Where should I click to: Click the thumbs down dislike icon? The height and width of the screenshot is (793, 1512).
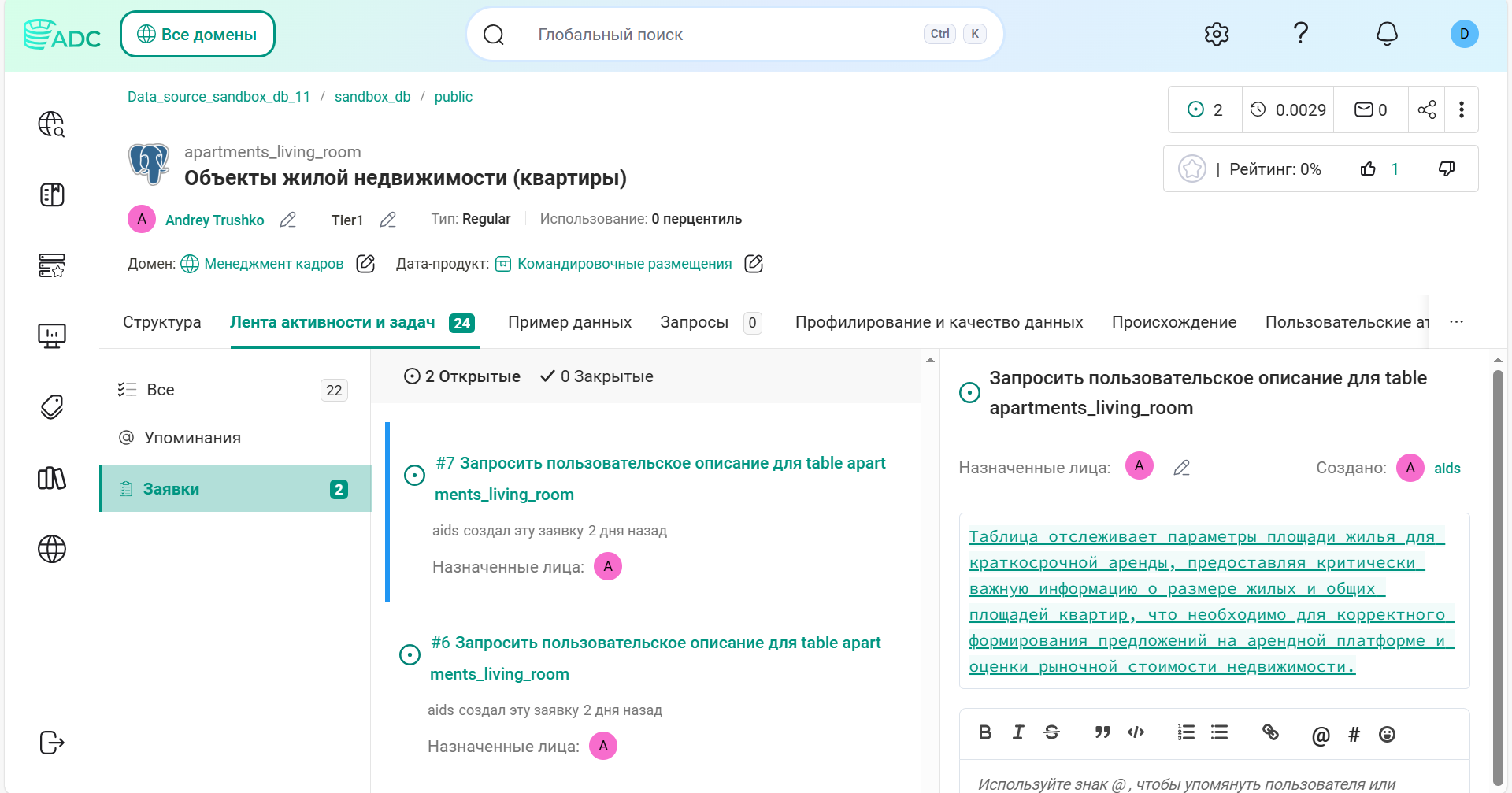pos(1447,169)
